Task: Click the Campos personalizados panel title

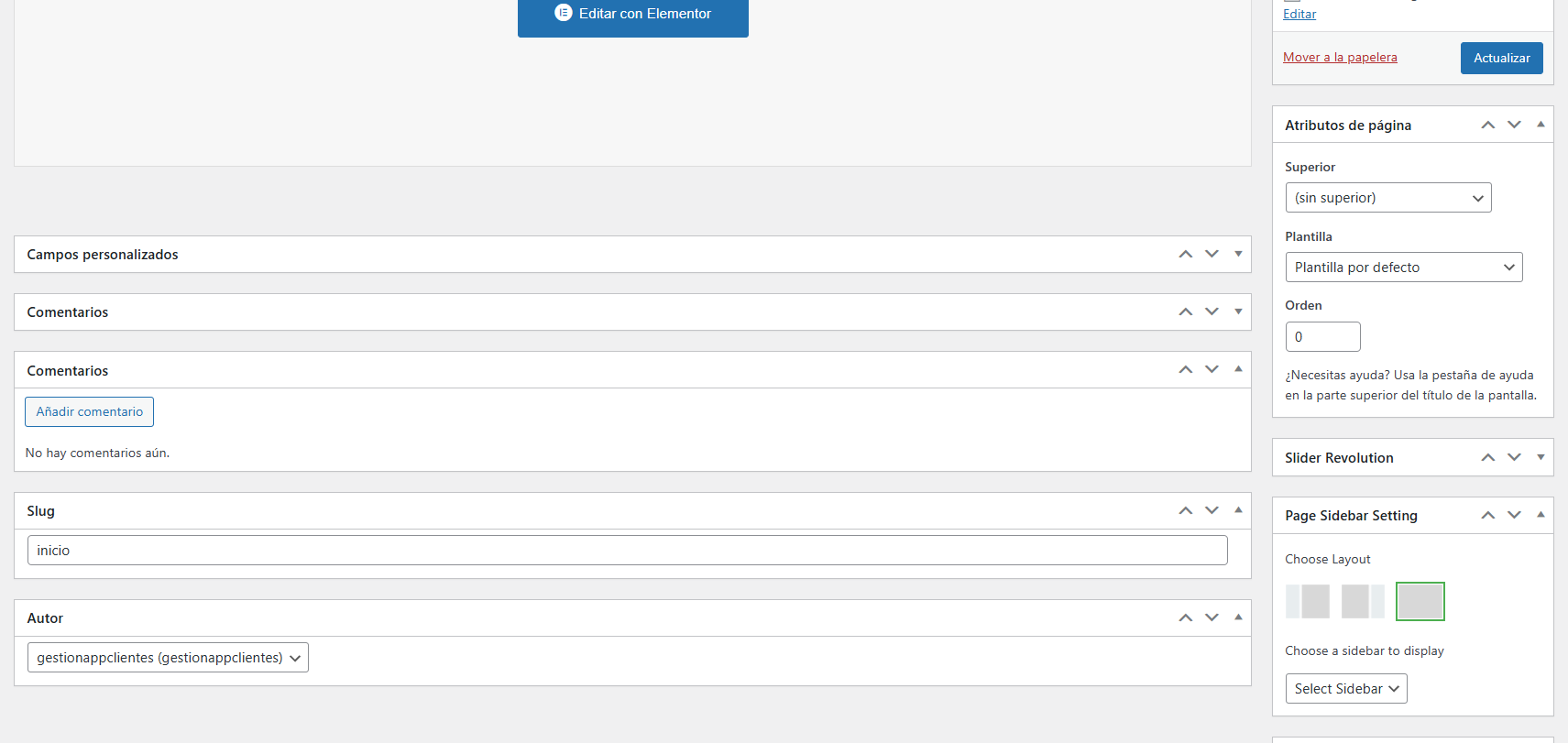Action: pyautogui.click(x=103, y=255)
